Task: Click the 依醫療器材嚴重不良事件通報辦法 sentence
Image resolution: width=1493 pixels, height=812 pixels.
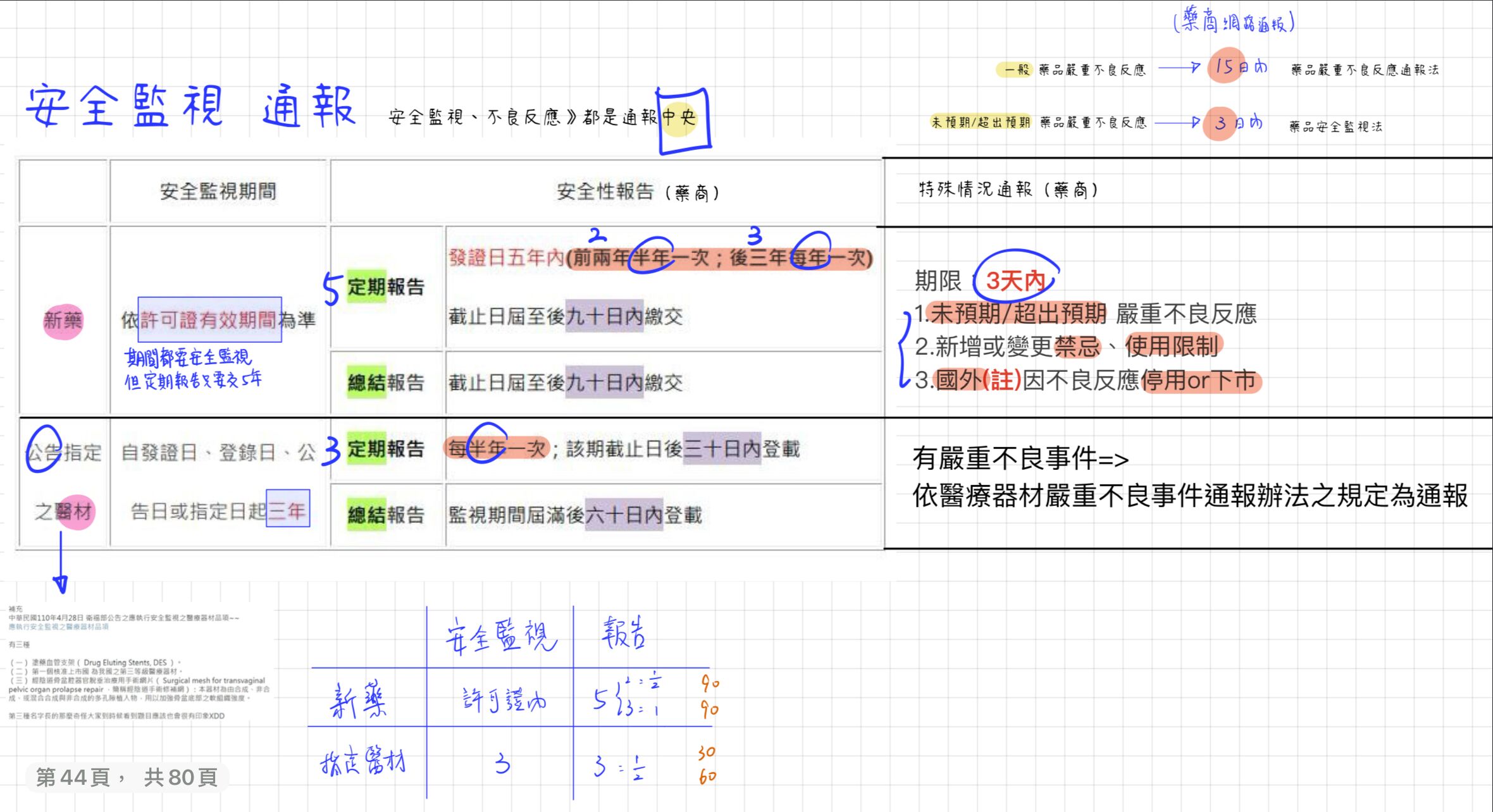Action: 1189,496
